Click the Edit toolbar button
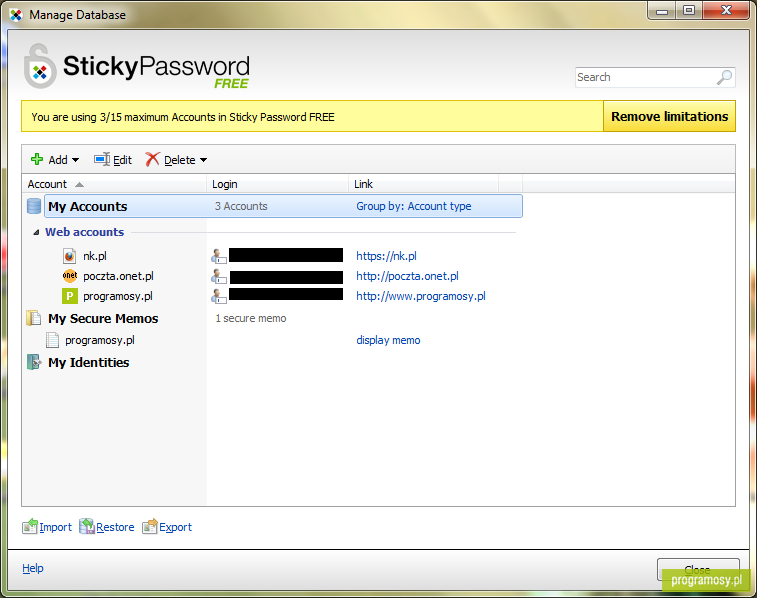This screenshot has width=757, height=598. [112, 160]
